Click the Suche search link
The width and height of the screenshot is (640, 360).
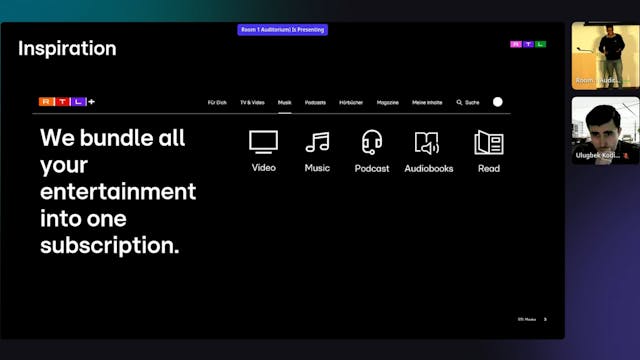(472, 102)
